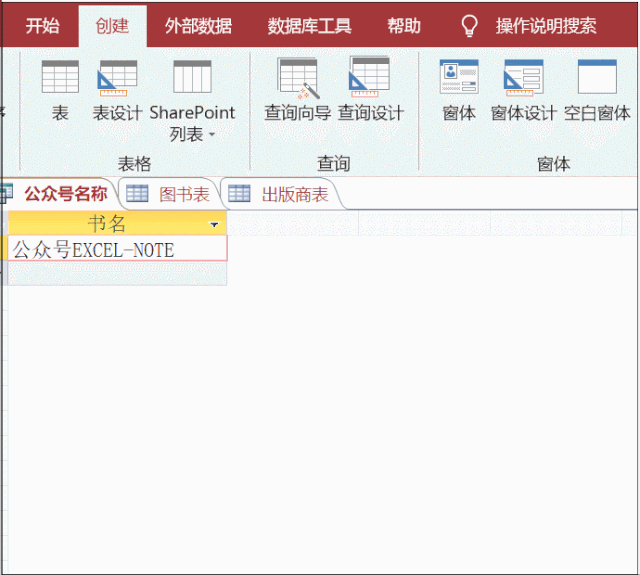This screenshot has width=640, height=575.
Task: Click the datasheet icon on the 出版商表 tab
Action: click(x=239, y=193)
